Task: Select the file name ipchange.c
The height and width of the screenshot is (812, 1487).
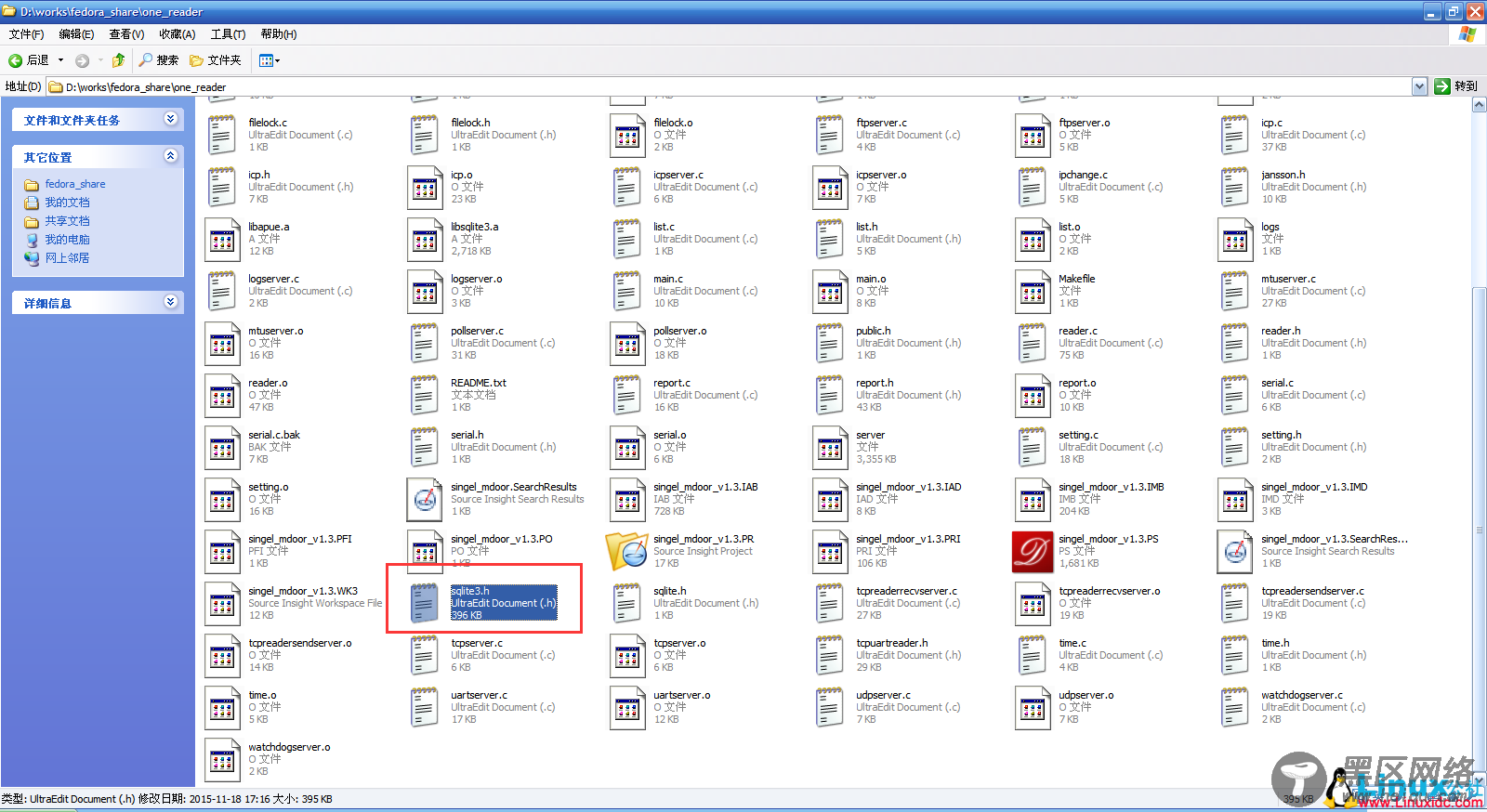Action: click(1083, 175)
